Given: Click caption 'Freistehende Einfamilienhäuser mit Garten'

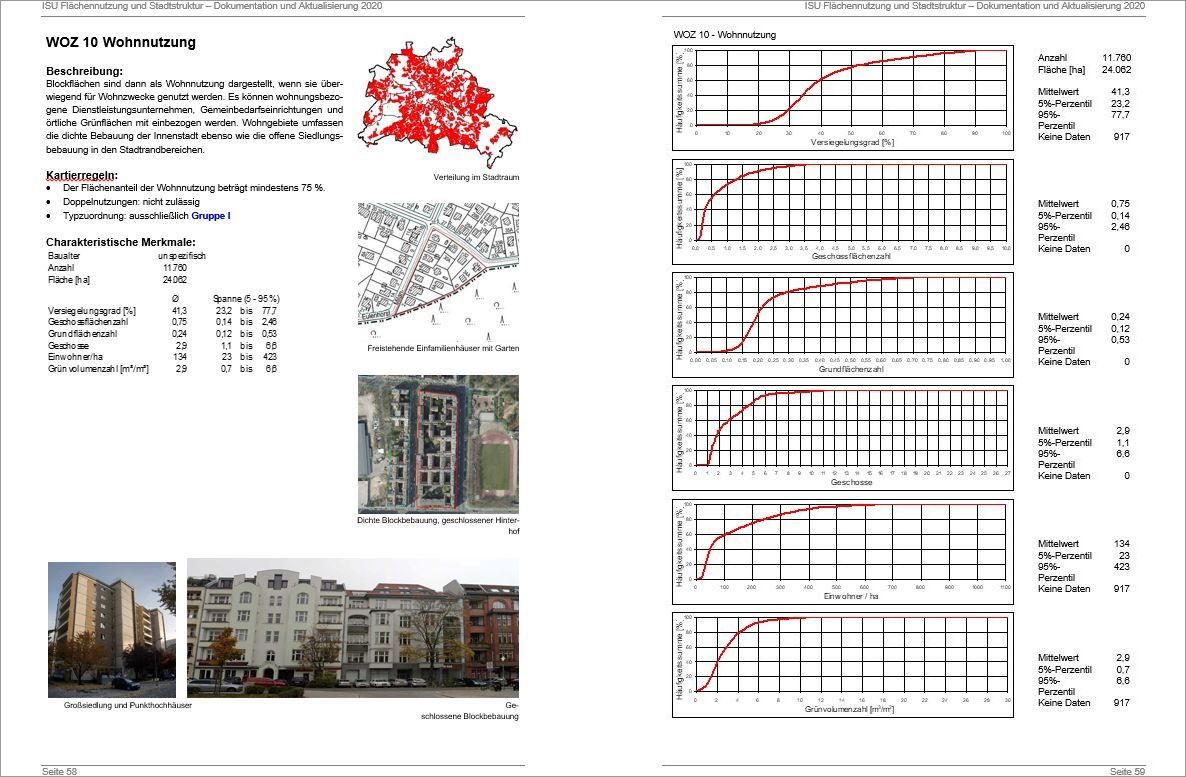Looking at the screenshot, I should 443,348.
